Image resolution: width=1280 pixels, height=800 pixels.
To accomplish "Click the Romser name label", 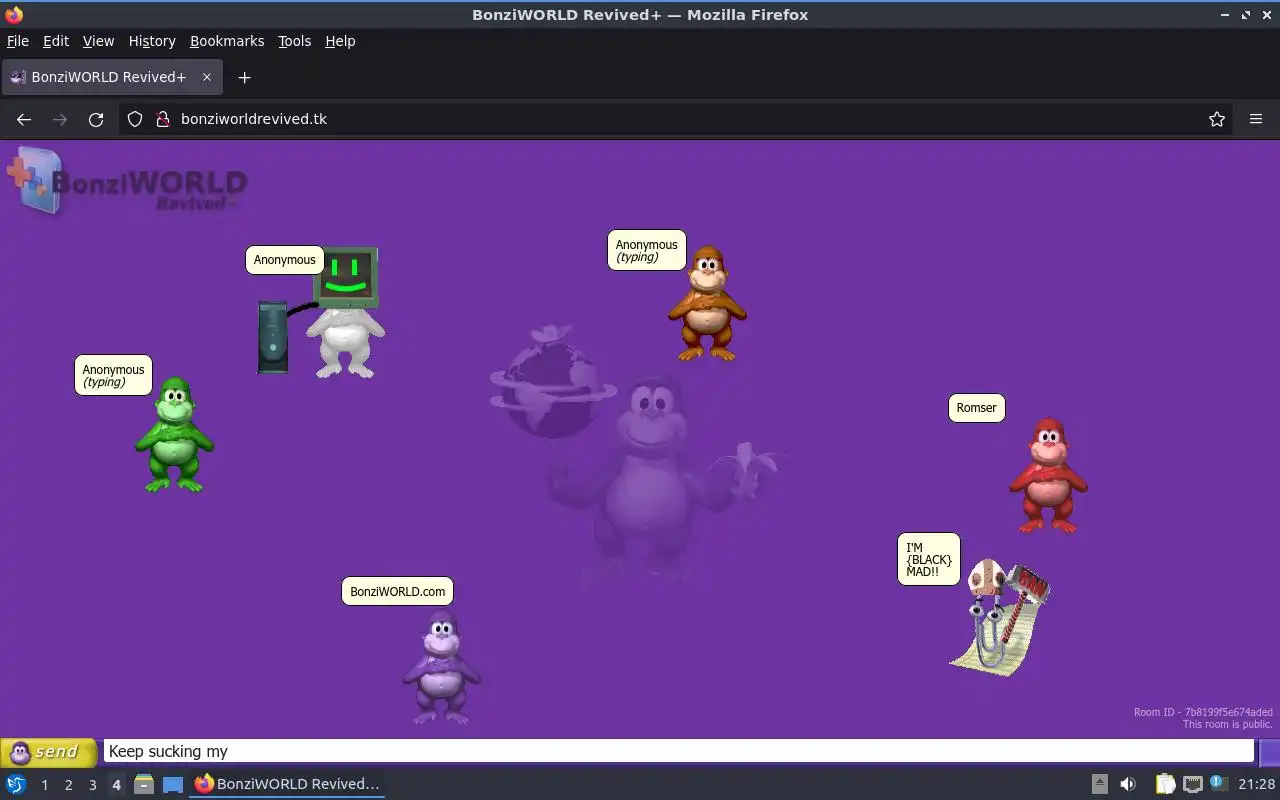I will [977, 408].
